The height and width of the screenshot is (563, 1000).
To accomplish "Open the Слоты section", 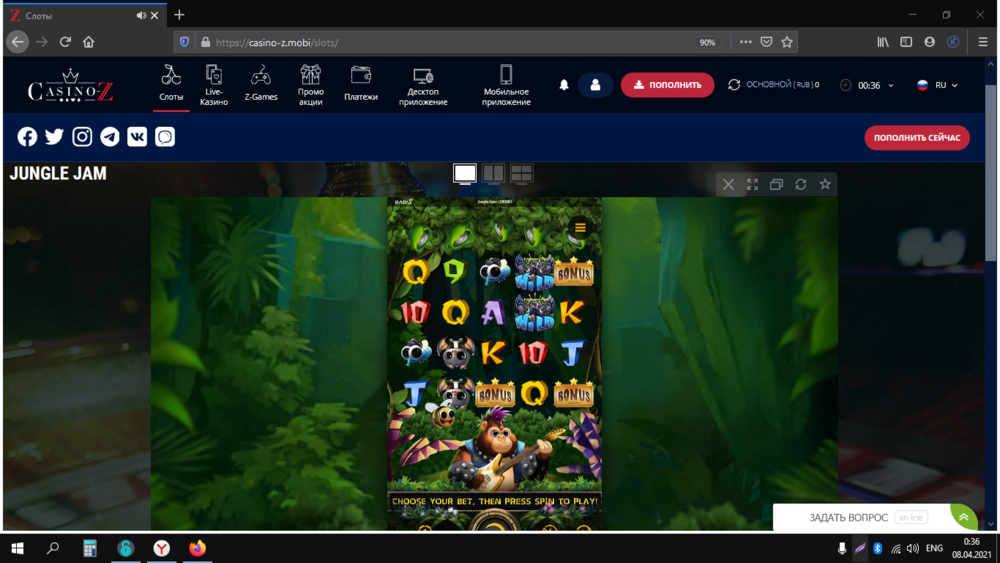I will pyautogui.click(x=171, y=84).
